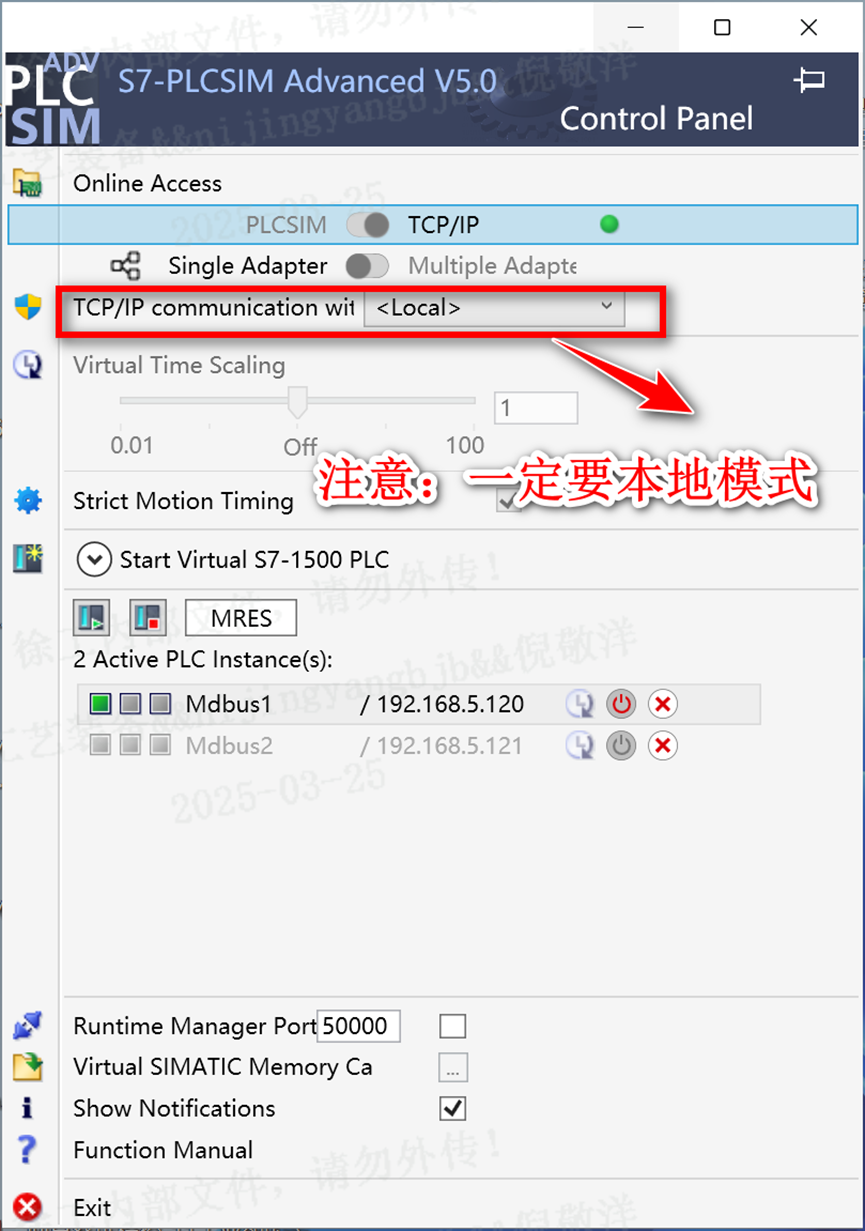Click the MRES memory reset button
865x1231 pixels.
[x=241, y=618]
